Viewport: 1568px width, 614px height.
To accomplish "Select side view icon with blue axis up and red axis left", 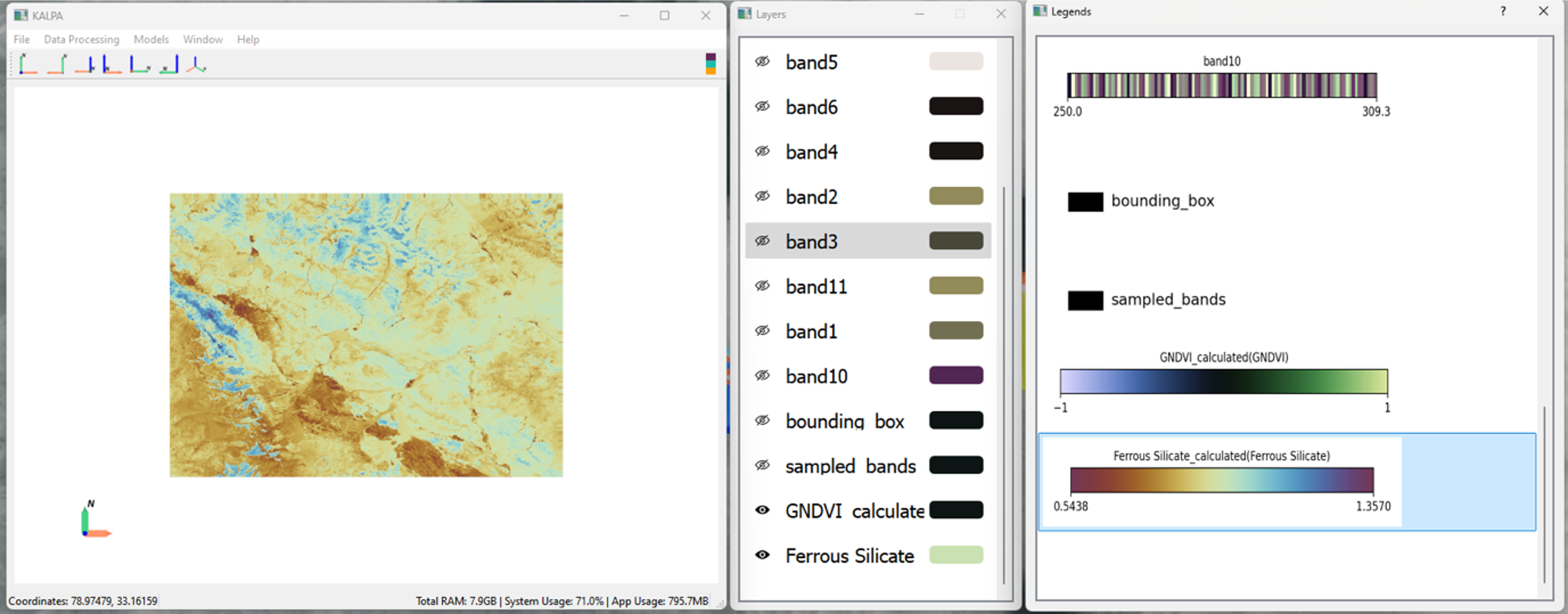I will pos(84,64).
